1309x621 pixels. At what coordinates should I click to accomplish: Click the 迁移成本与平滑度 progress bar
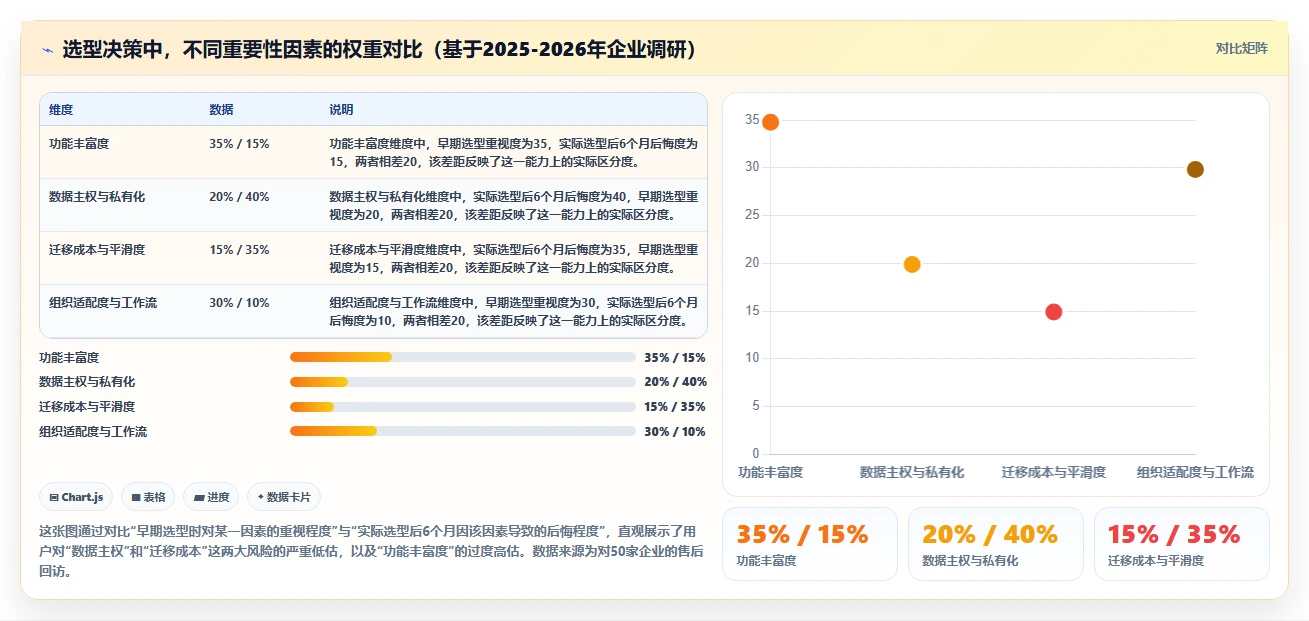(x=463, y=407)
